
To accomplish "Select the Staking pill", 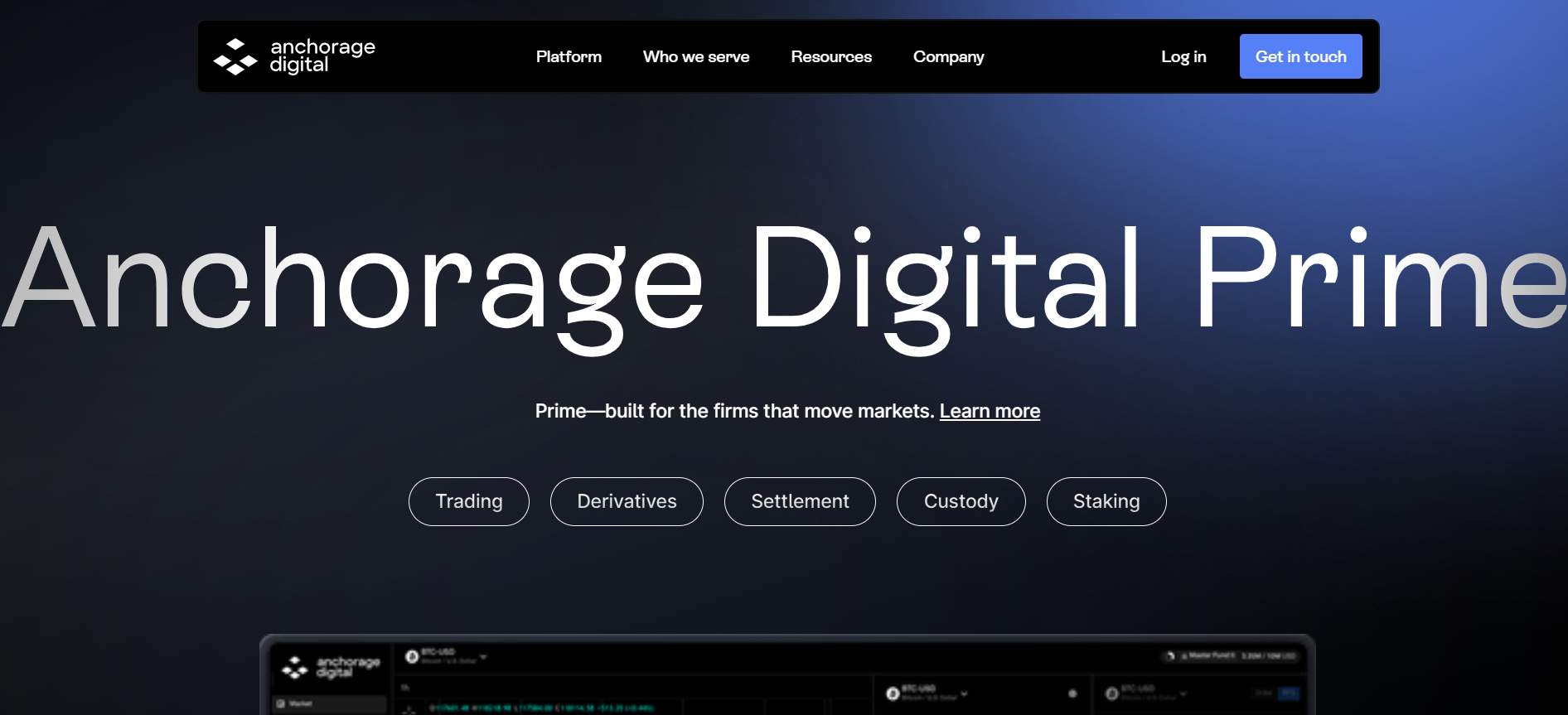I will pyautogui.click(x=1106, y=501).
